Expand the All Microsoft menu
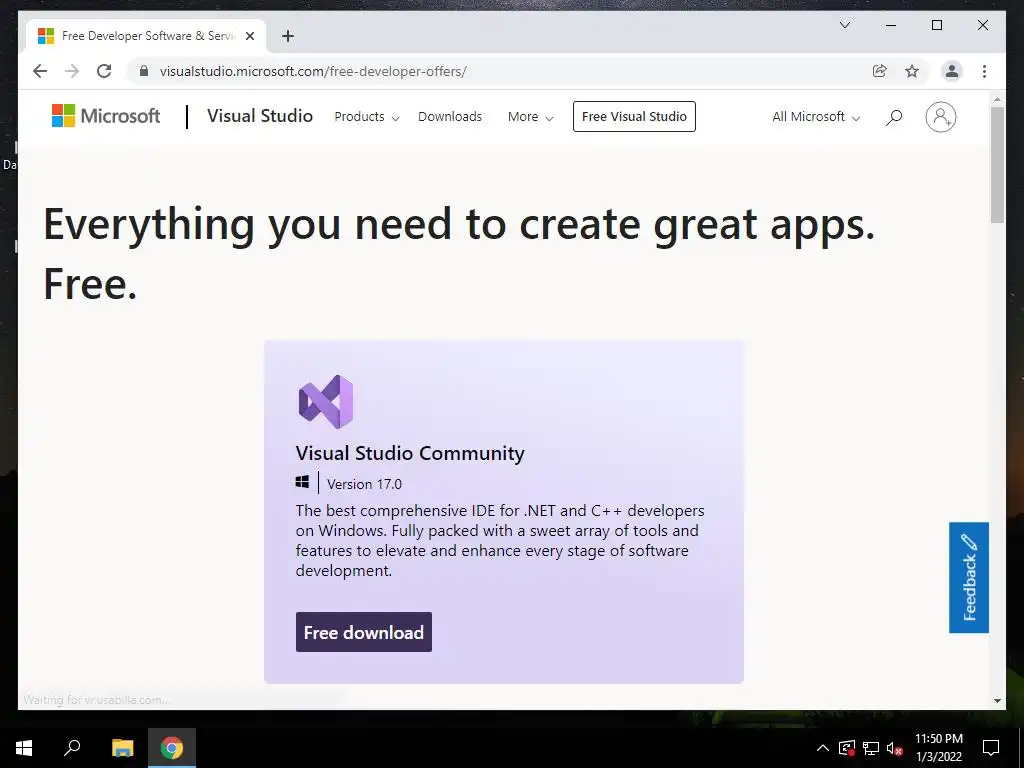The height and width of the screenshot is (768, 1024). click(816, 117)
